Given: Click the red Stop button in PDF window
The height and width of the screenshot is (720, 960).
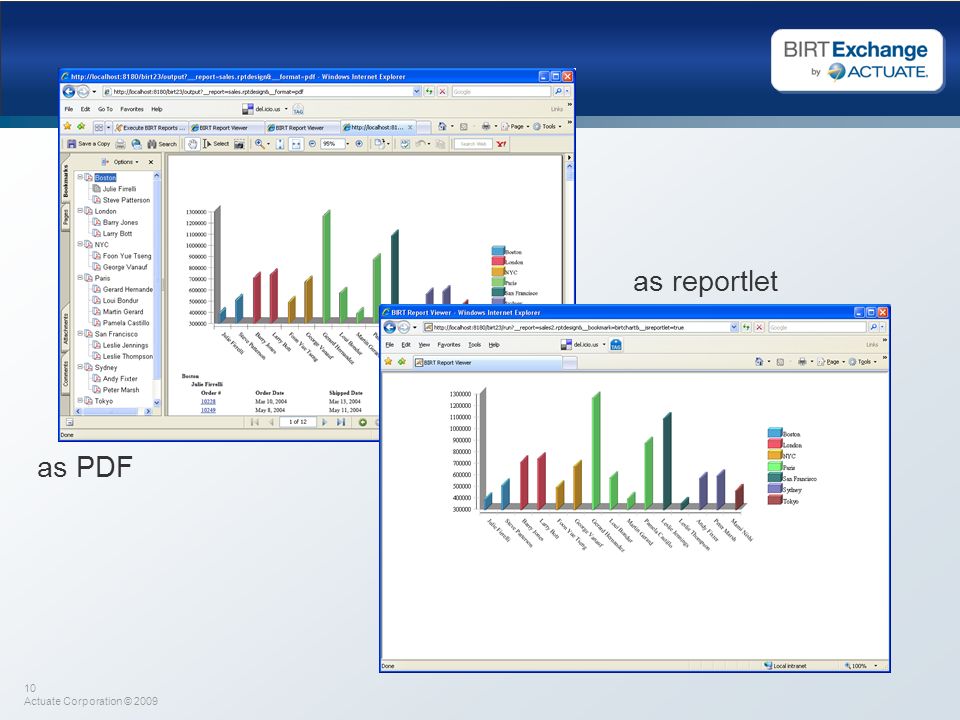Looking at the screenshot, I should tap(442, 91).
